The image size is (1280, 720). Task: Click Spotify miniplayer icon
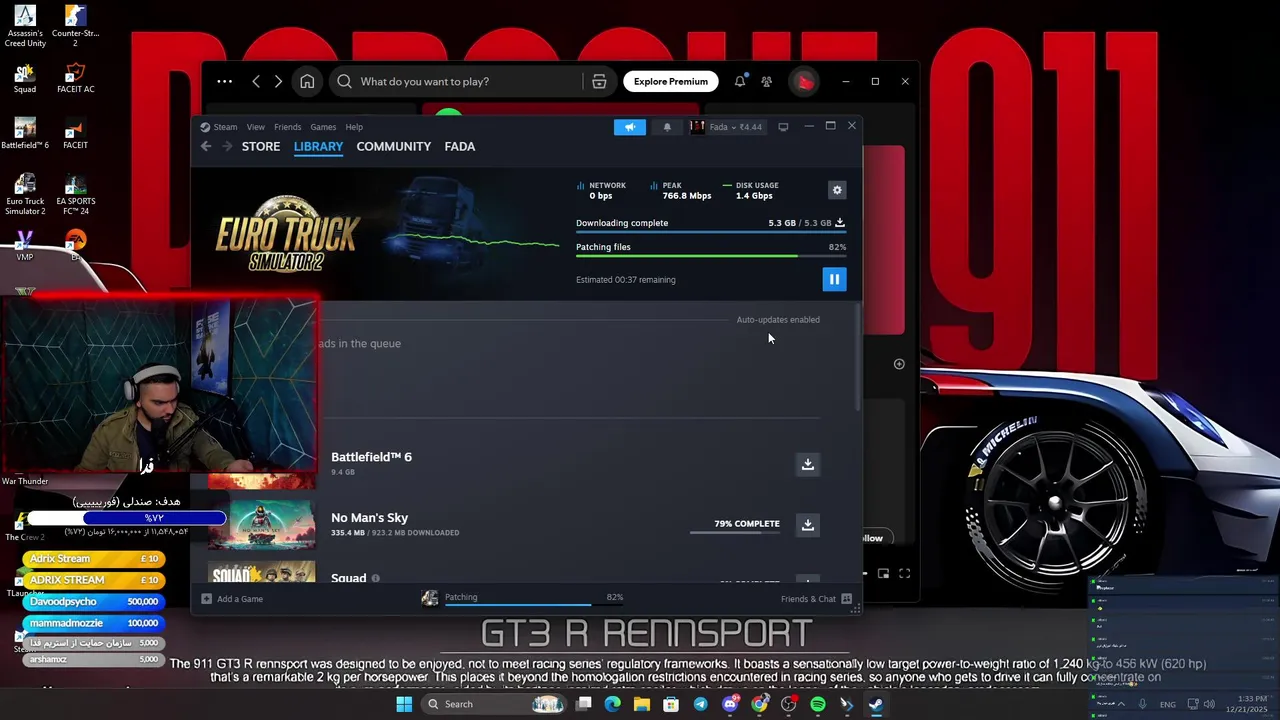[x=883, y=573]
